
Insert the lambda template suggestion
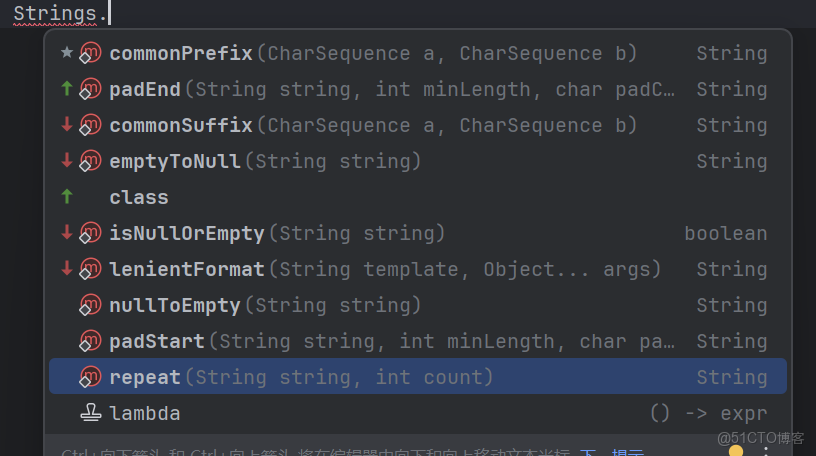tap(145, 413)
